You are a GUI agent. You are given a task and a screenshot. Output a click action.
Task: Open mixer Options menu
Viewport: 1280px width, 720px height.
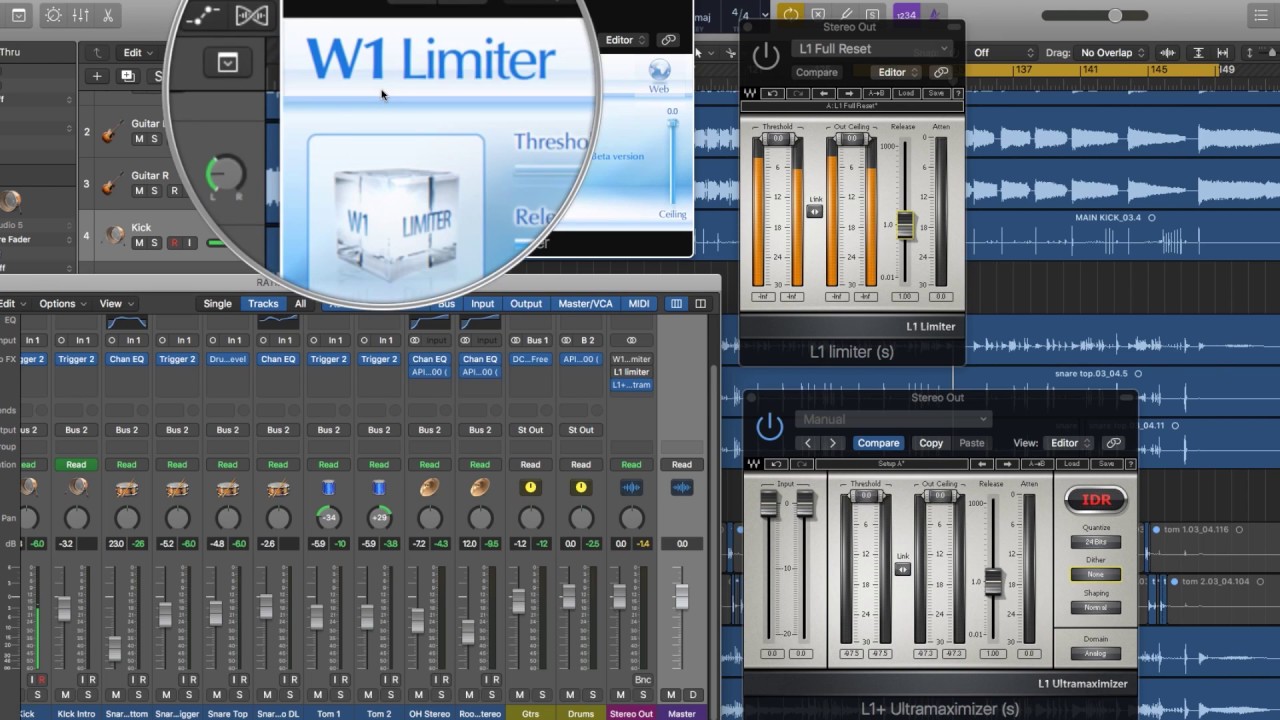click(63, 304)
